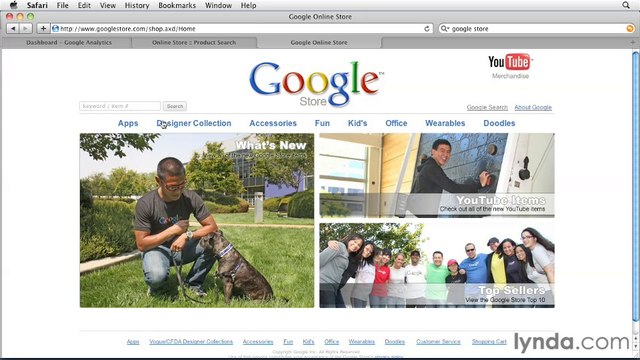Select the Google Online Store tab

point(319,42)
